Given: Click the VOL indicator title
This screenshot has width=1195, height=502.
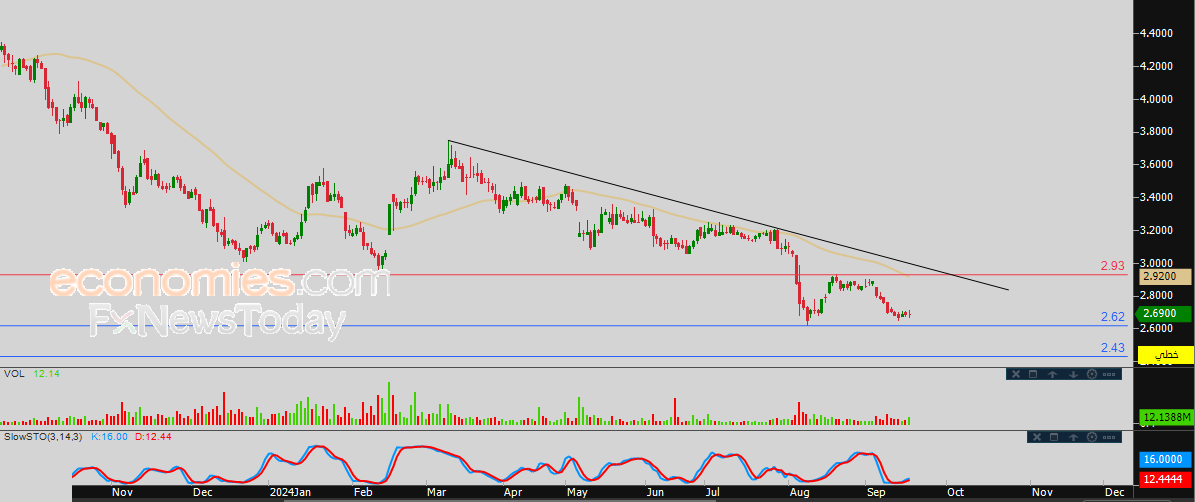Looking at the screenshot, I should click(x=14, y=374).
